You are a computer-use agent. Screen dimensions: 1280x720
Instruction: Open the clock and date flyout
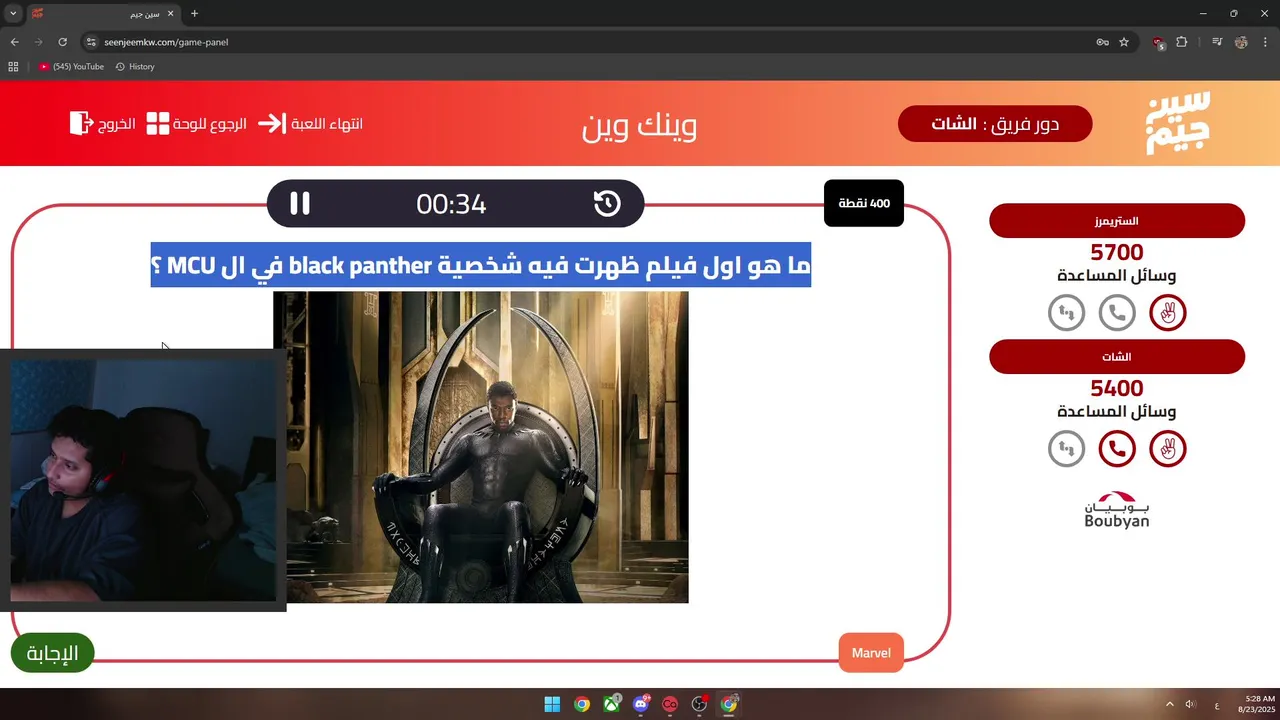coord(1256,704)
